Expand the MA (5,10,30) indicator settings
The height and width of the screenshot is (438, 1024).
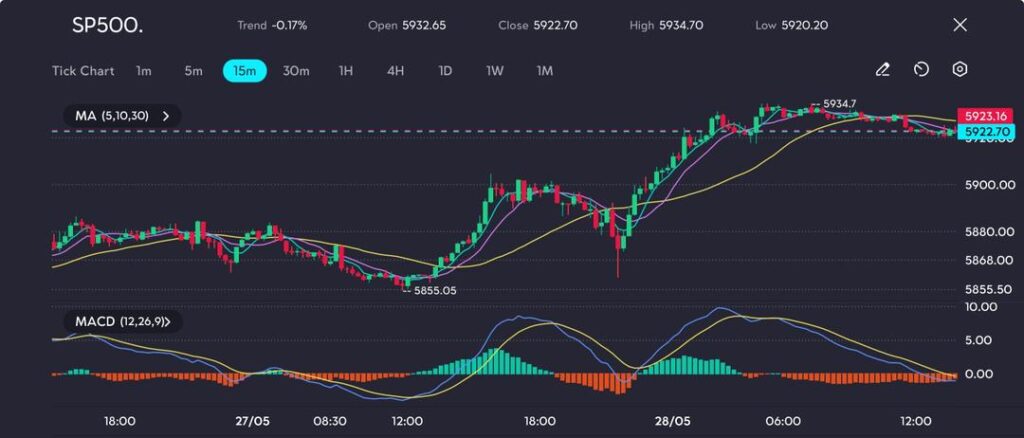(x=118, y=116)
